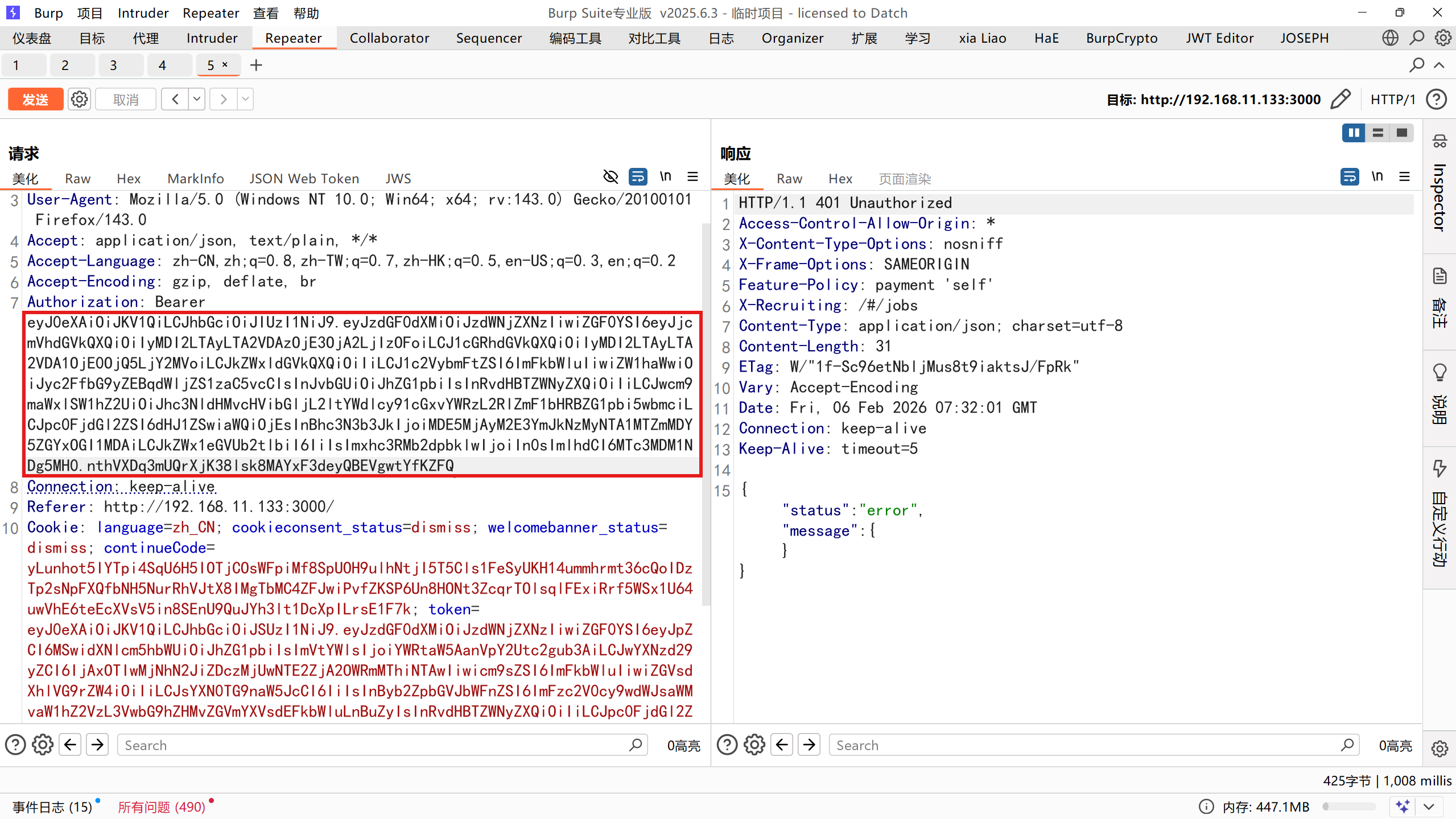The image size is (1456, 819).
Task: Toggle hidden characters eye icon in request
Action: point(611,177)
